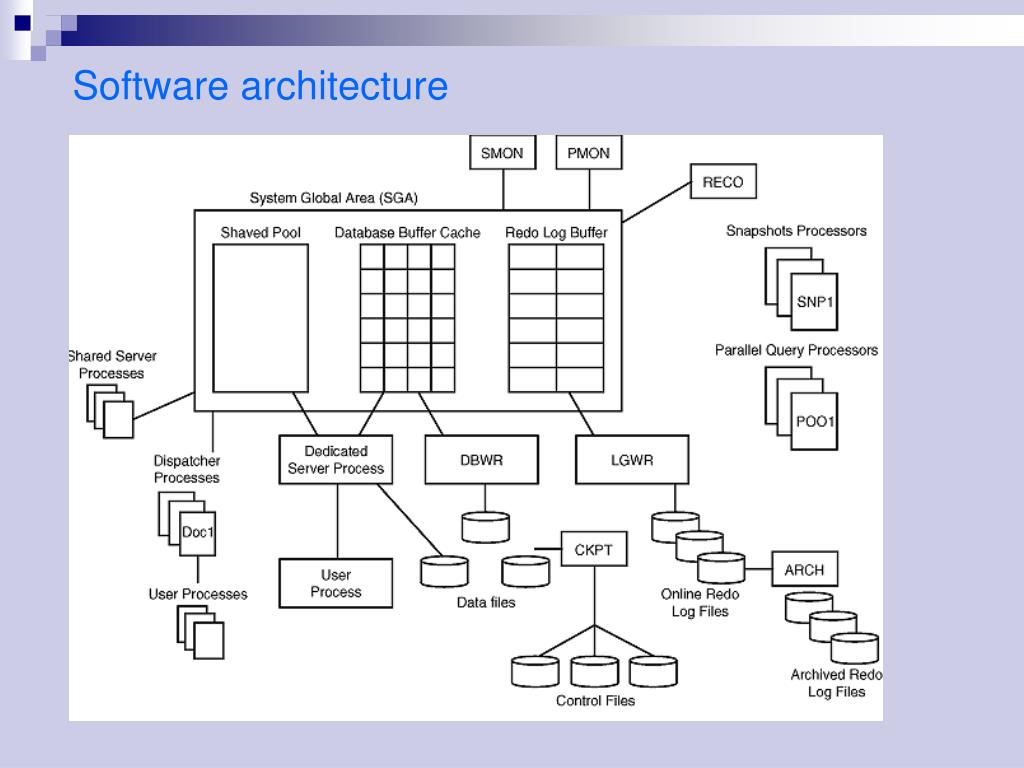Screen dimensions: 1024x768
Task: Click the System Global Area (SGA) label
Action: [x=333, y=197]
